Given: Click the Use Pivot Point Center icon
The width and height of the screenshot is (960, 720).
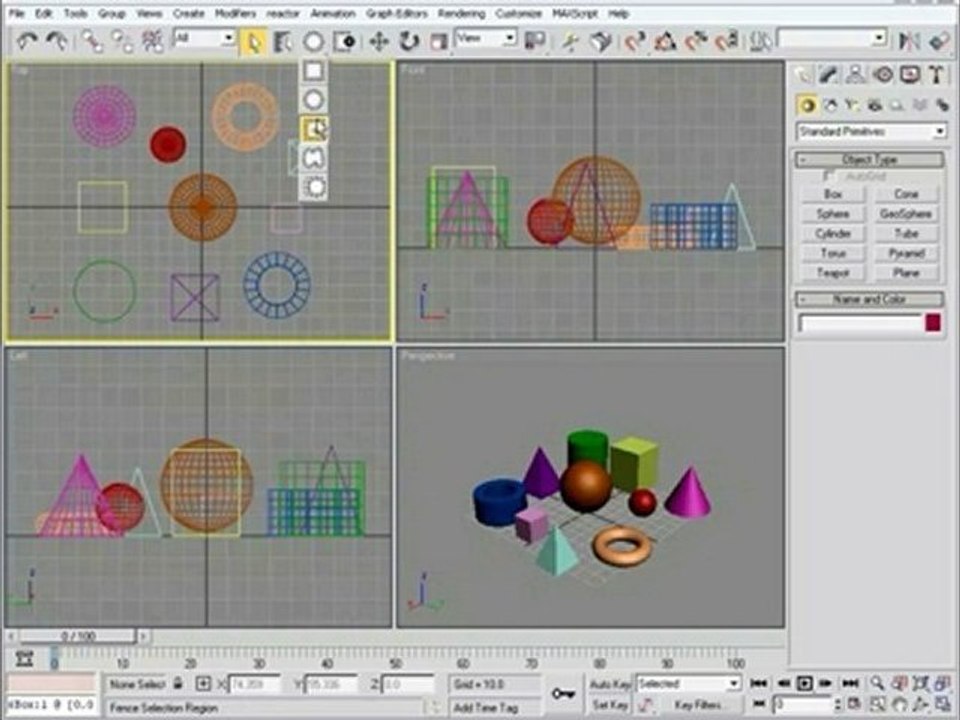Looking at the screenshot, I should [x=535, y=40].
